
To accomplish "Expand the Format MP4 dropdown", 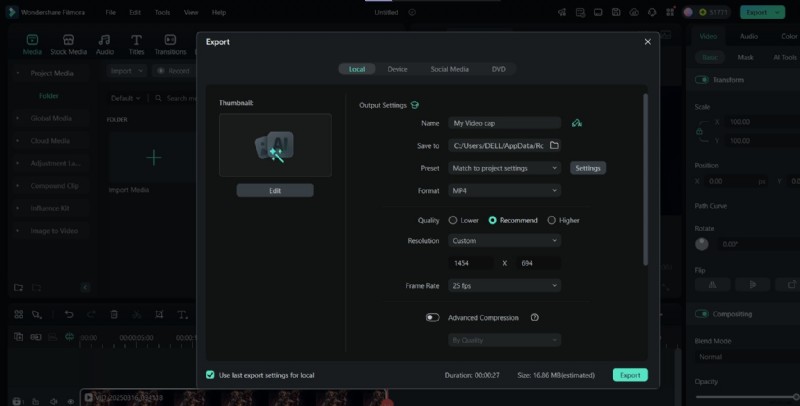I will (504, 190).
